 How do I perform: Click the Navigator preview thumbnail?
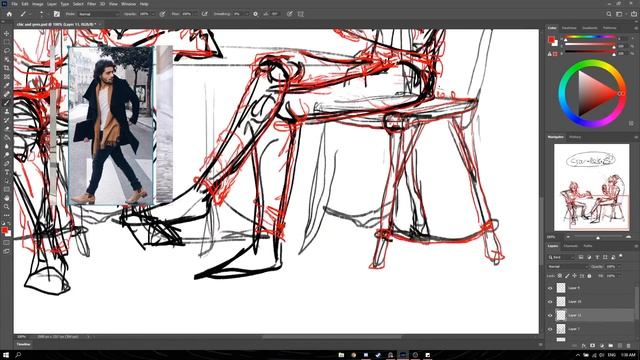pyautogui.click(x=591, y=187)
